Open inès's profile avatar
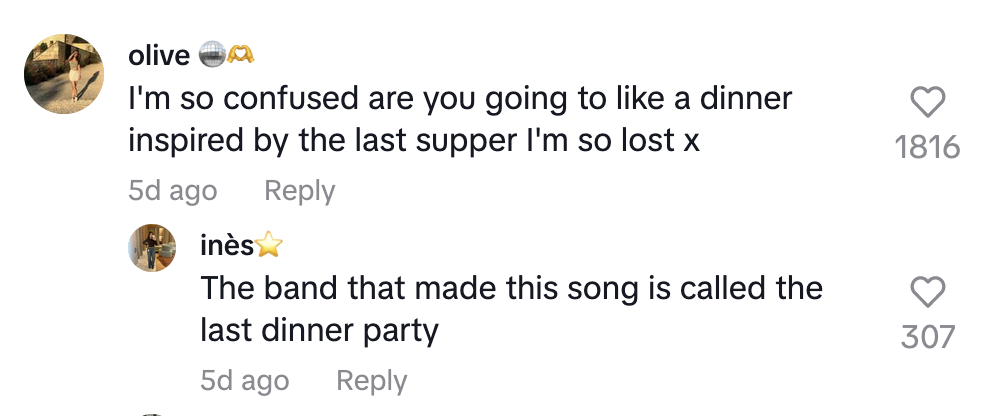This screenshot has height=416, width=994. (x=152, y=246)
